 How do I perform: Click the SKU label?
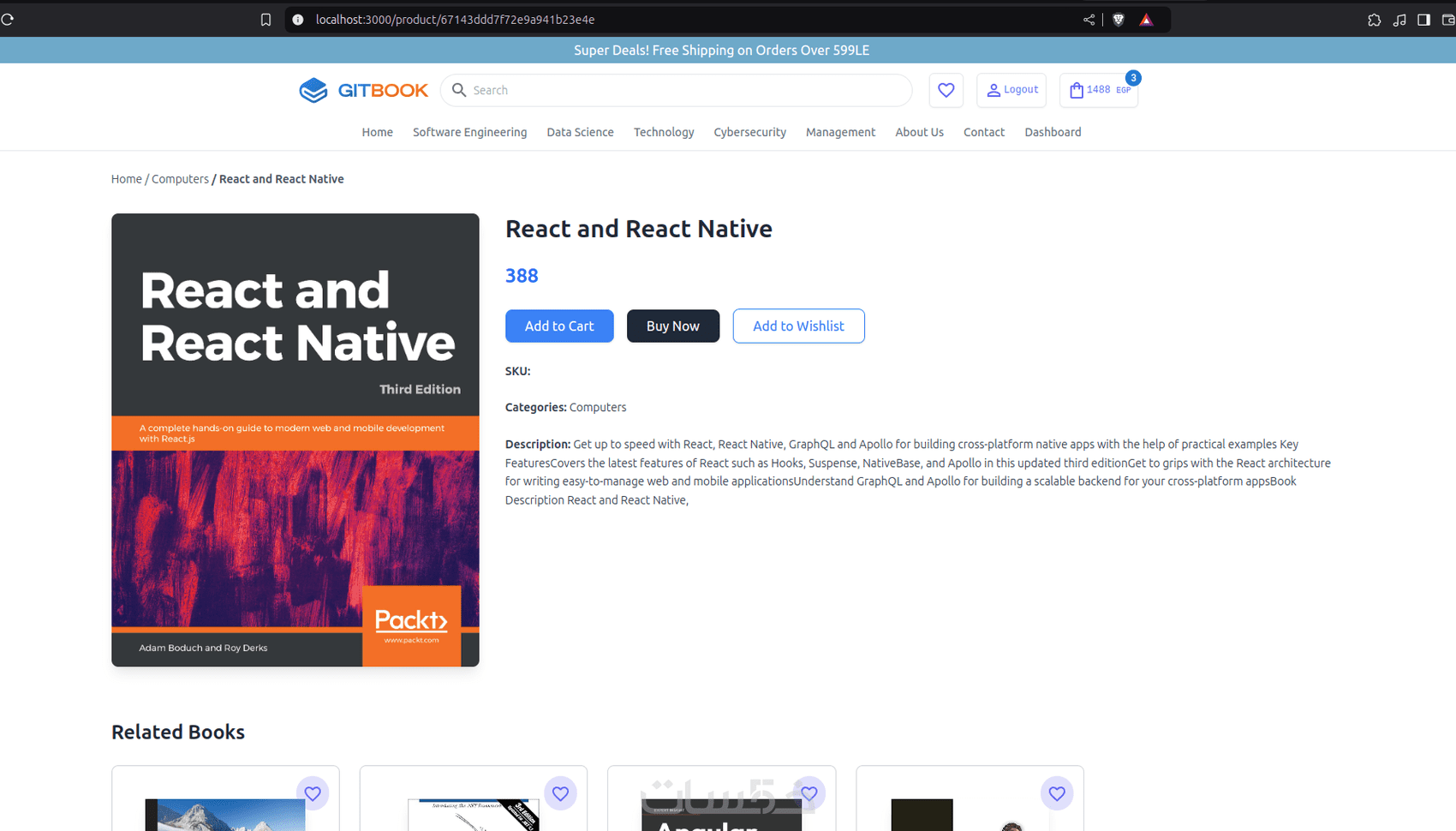tap(518, 371)
